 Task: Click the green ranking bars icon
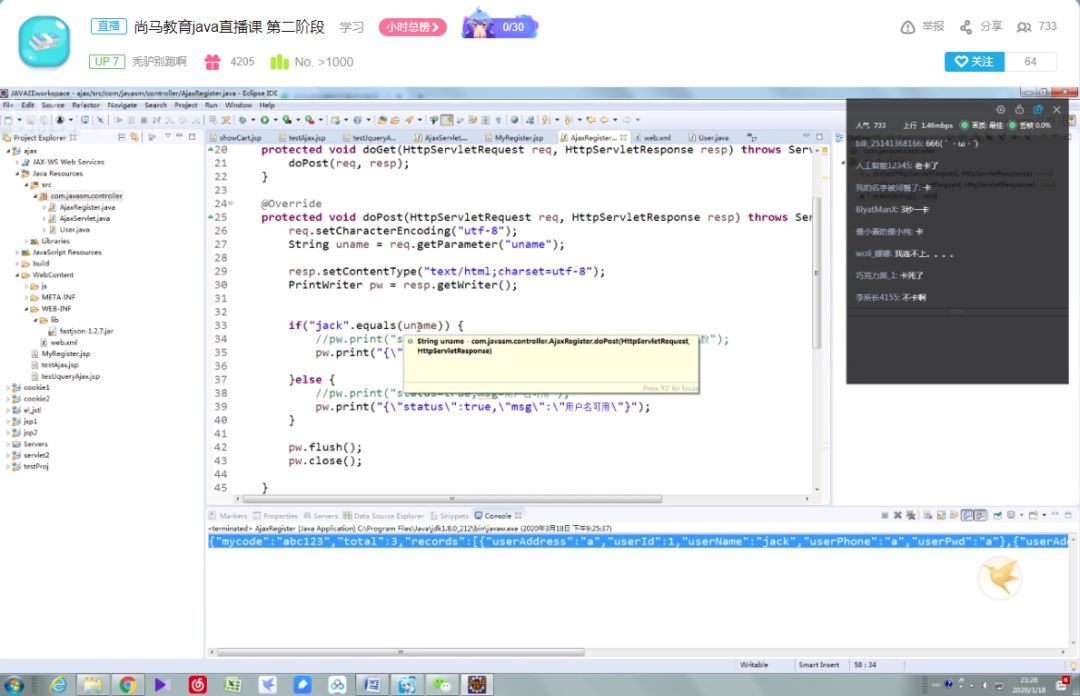279,62
